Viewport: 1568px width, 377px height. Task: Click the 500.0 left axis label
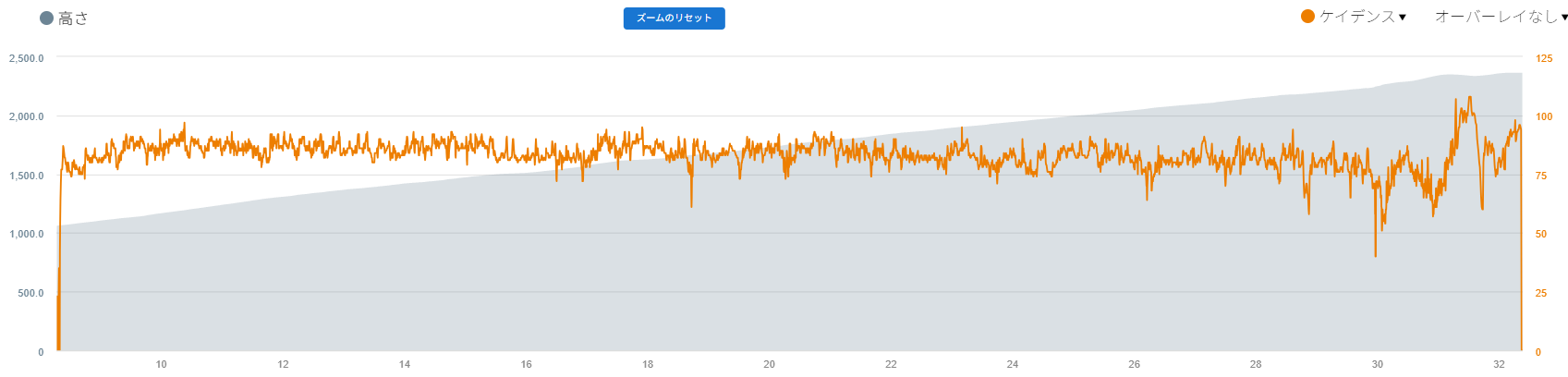click(30, 293)
